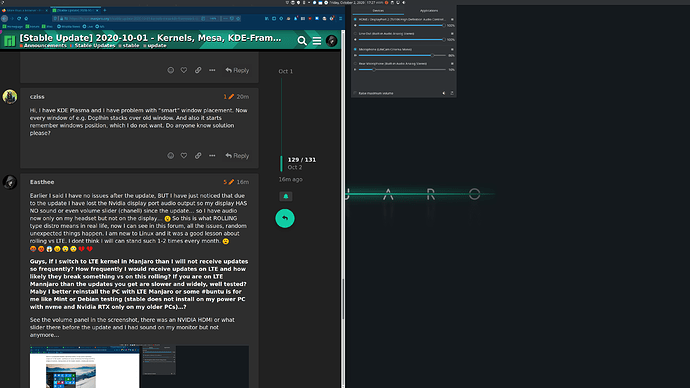Select the Stable Update browser tab
Viewport: 690px width, 388px height.
[x=76, y=10]
